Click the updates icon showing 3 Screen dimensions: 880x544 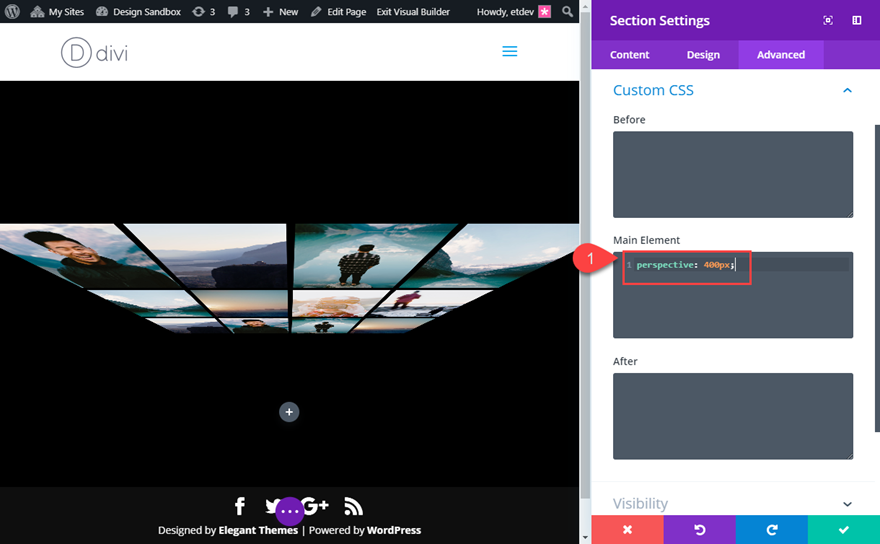pyautogui.click(x=204, y=11)
